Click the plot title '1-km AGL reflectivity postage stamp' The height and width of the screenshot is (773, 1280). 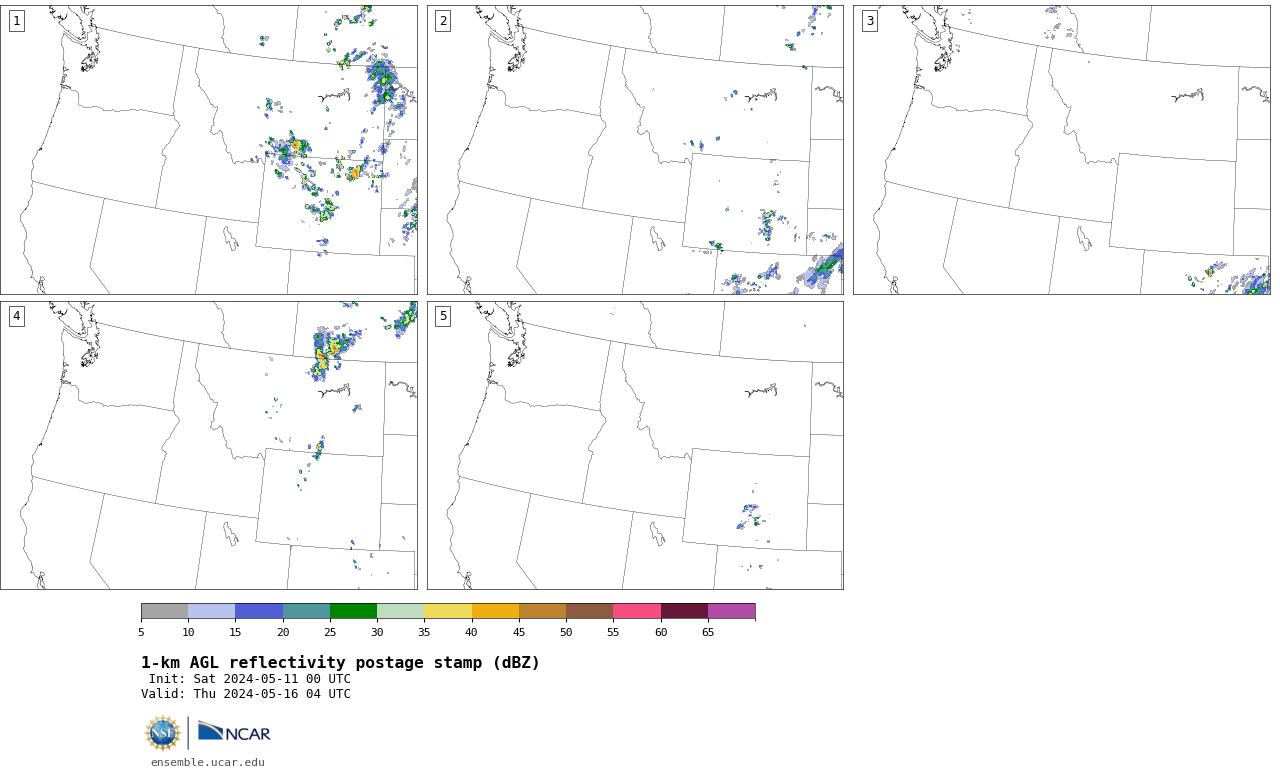[x=340, y=663]
